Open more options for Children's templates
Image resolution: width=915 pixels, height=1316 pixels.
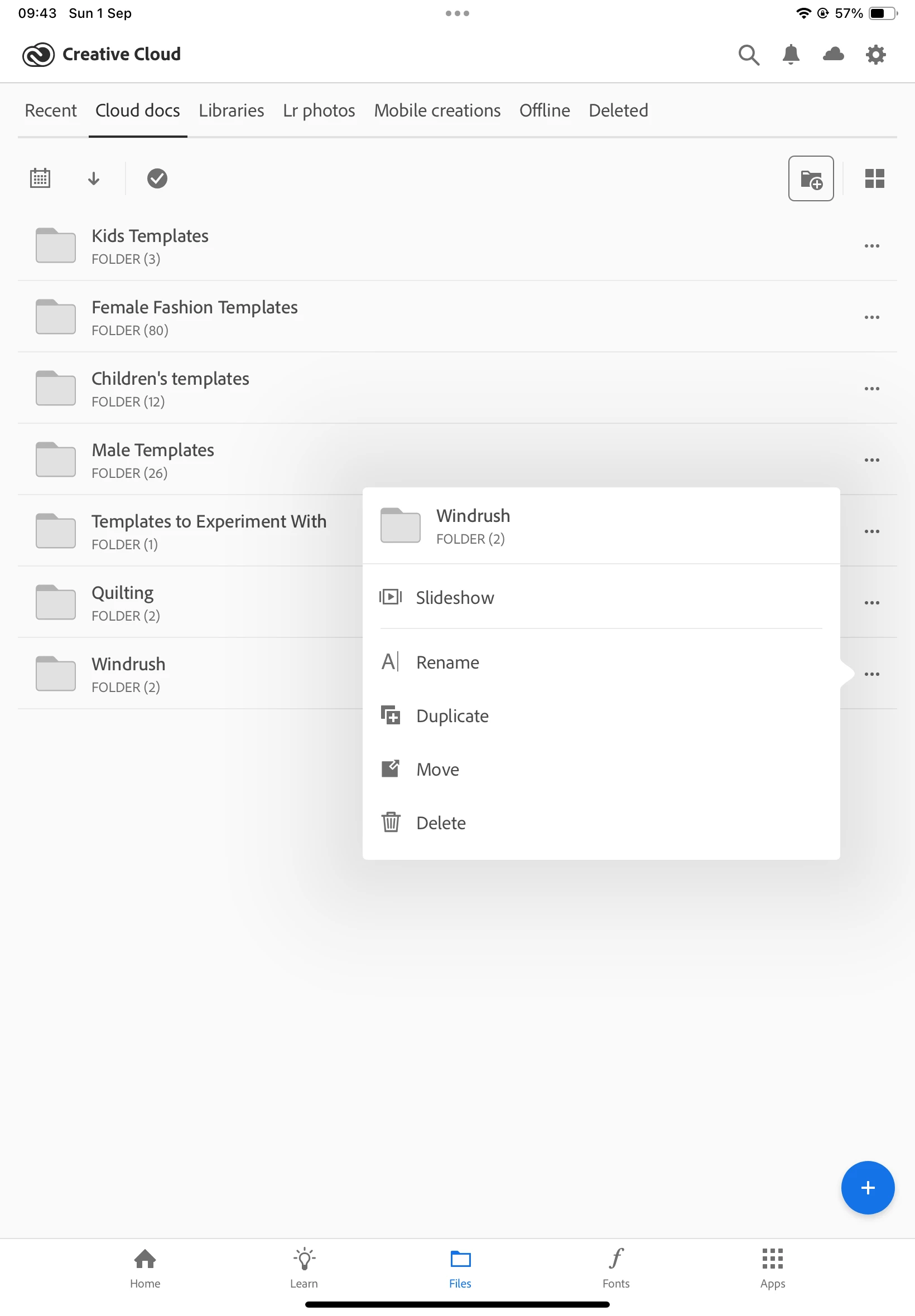pyautogui.click(x=871, y=389)
